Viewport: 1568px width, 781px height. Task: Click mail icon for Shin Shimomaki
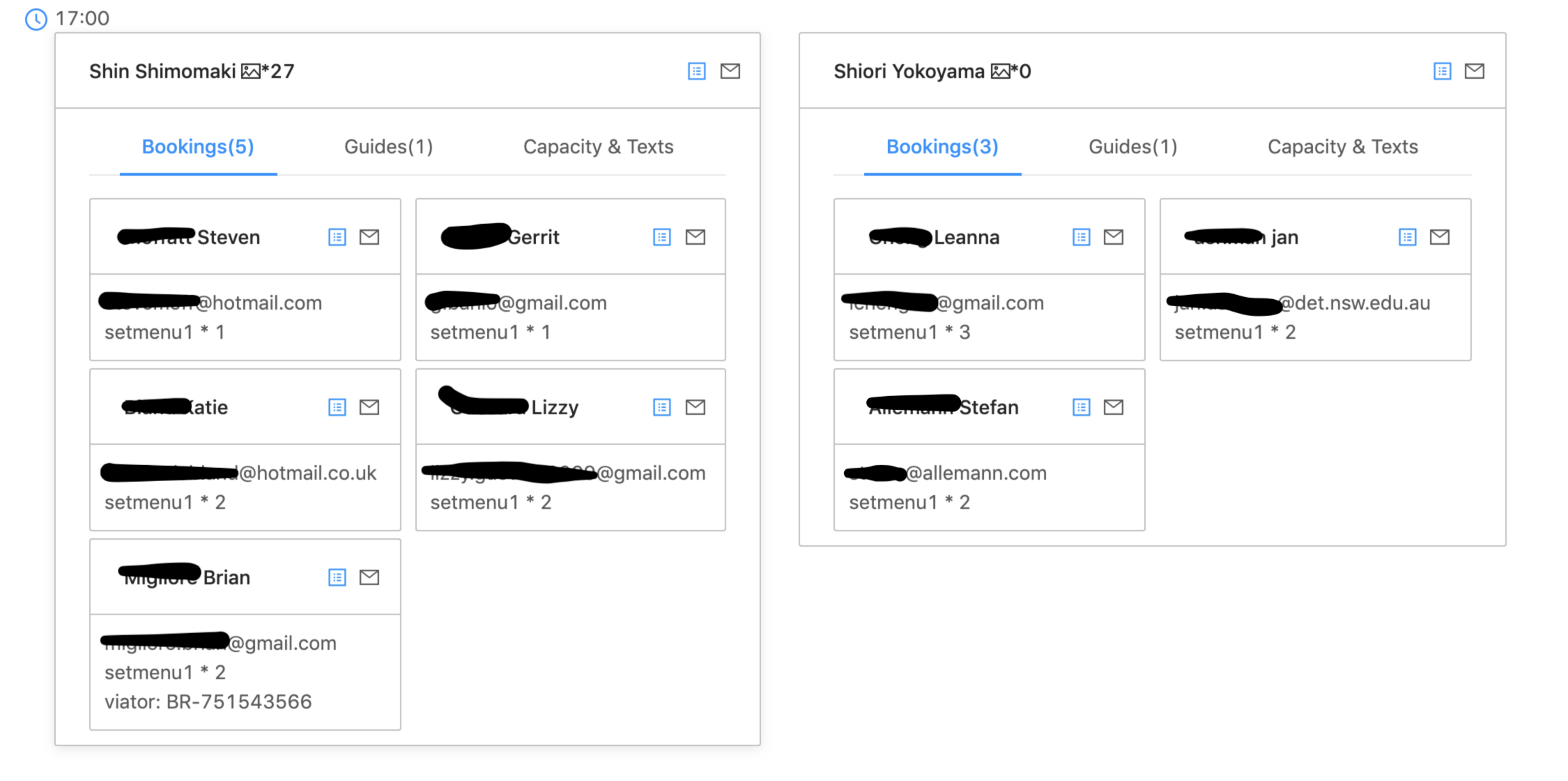pyautogui.click(x=730, y=71)
